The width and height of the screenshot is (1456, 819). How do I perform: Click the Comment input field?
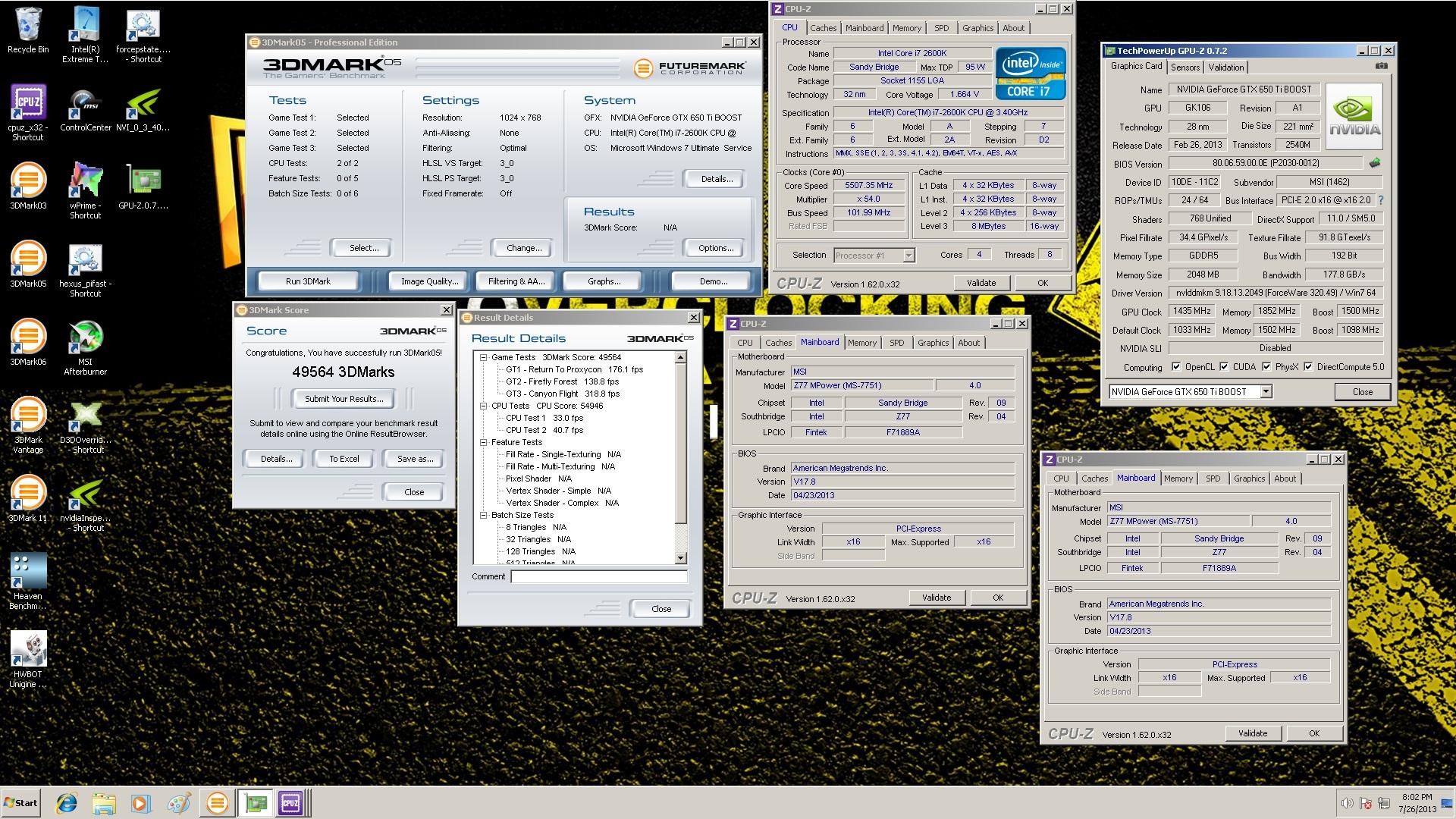tap(599, 577)
